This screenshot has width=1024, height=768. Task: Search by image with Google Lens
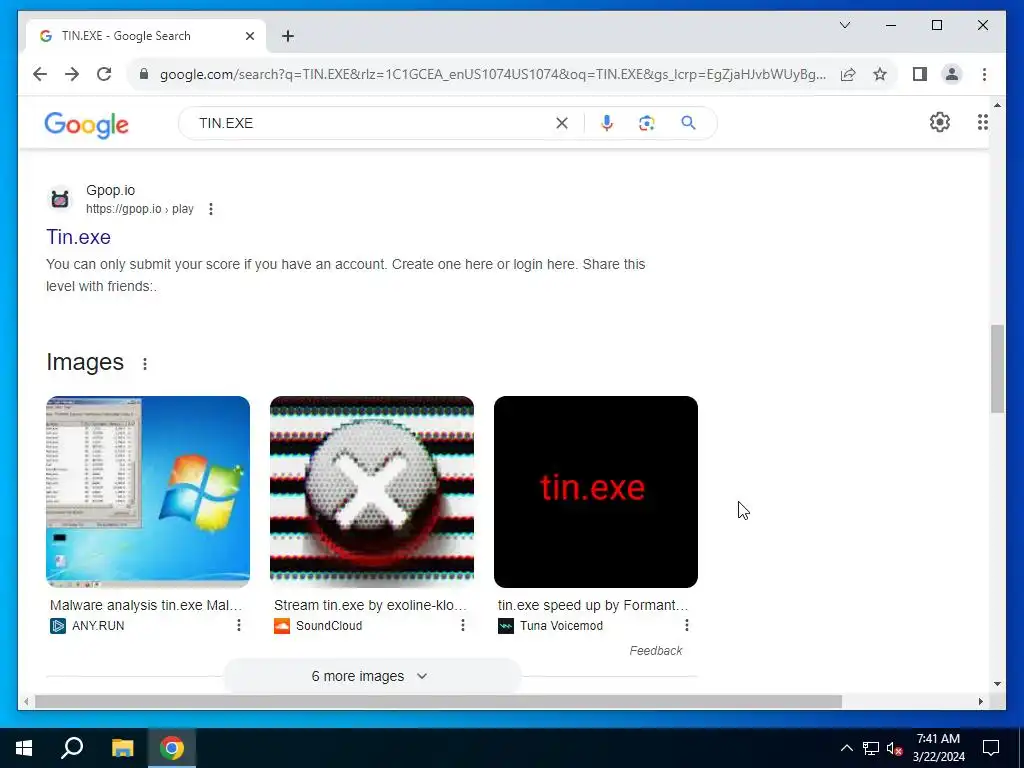pyautogui.click(x=647, y=123)
